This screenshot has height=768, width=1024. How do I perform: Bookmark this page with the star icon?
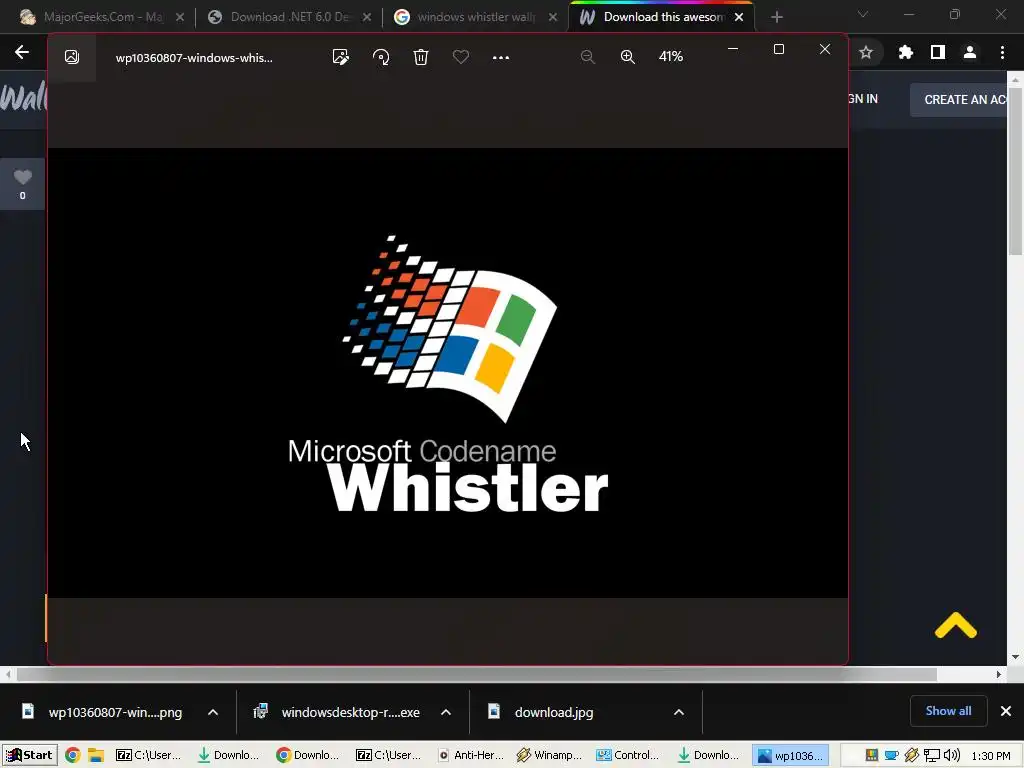(x=866, y=52)
